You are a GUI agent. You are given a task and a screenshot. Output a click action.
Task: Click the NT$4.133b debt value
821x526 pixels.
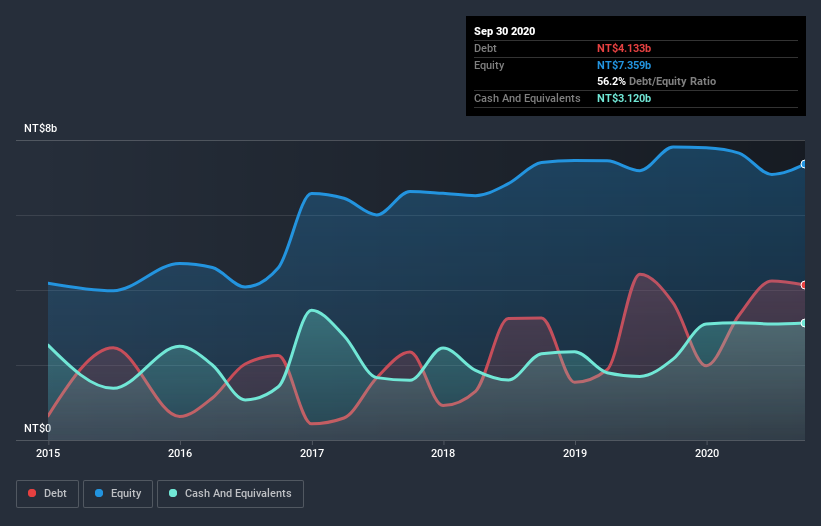tap(624, 49)
